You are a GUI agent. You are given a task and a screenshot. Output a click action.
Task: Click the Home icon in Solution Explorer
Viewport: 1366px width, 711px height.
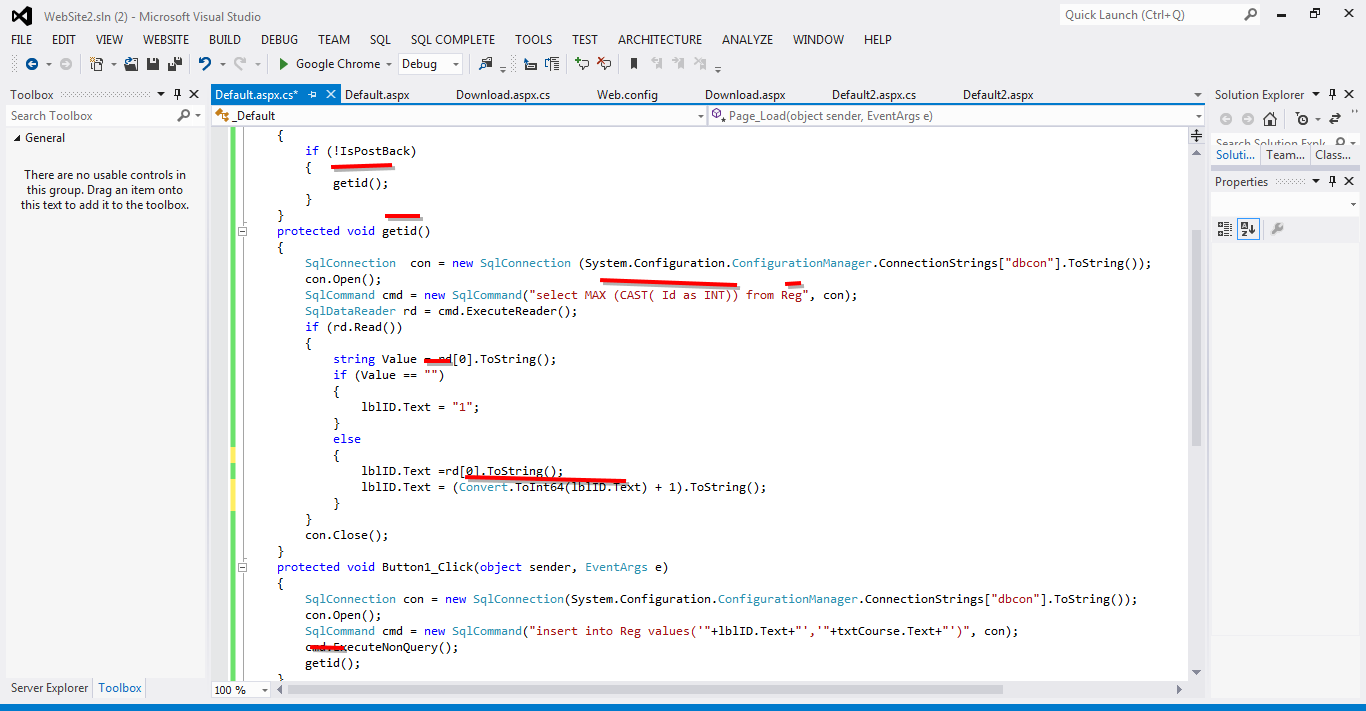(x=1270, y=119)
